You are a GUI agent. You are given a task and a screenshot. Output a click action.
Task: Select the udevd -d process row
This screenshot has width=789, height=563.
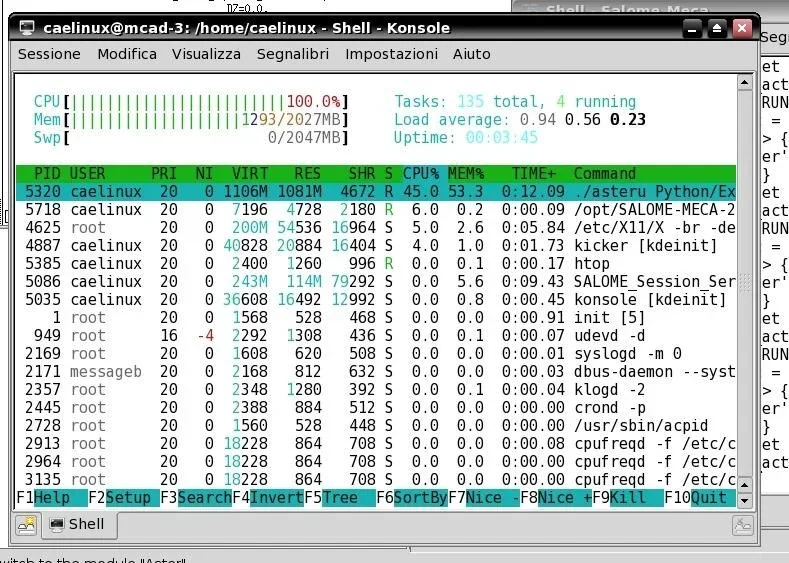pyautogui.click(x=376, y=336)
